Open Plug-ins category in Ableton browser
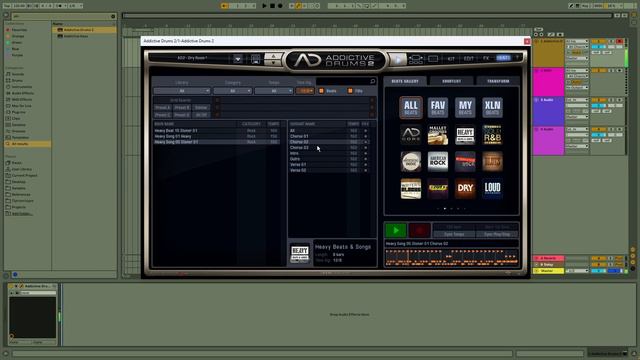The width and height of the screenshot is (640, 360). point(18,112)
